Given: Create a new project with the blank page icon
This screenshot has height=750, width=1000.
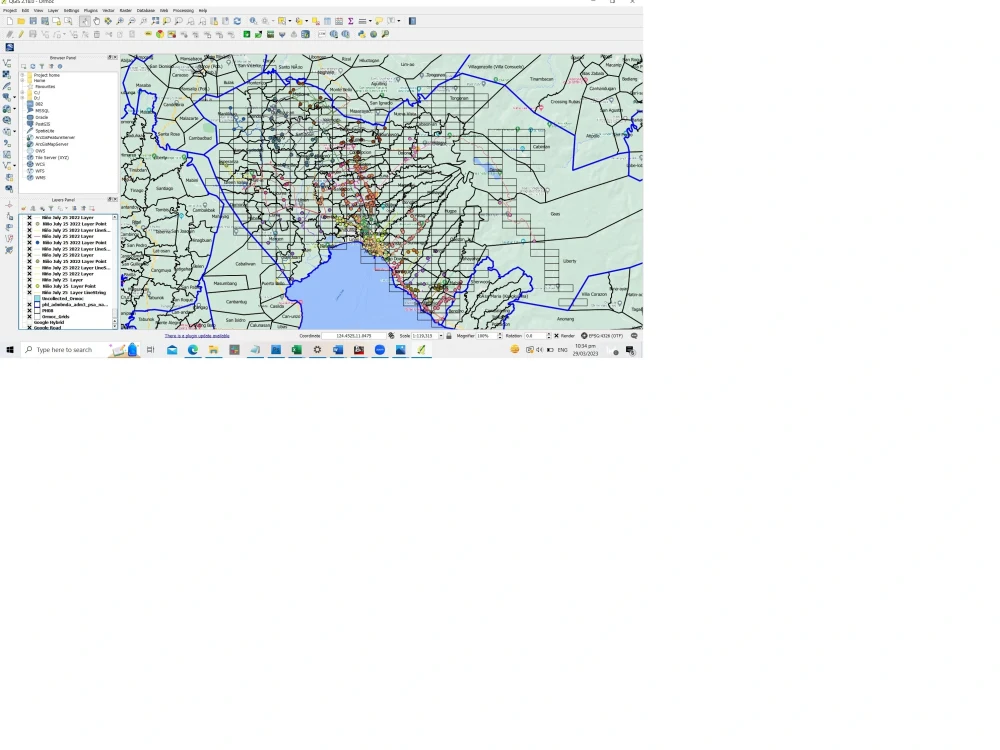Looking at the screenshot, I should click(x=8, y=19).
